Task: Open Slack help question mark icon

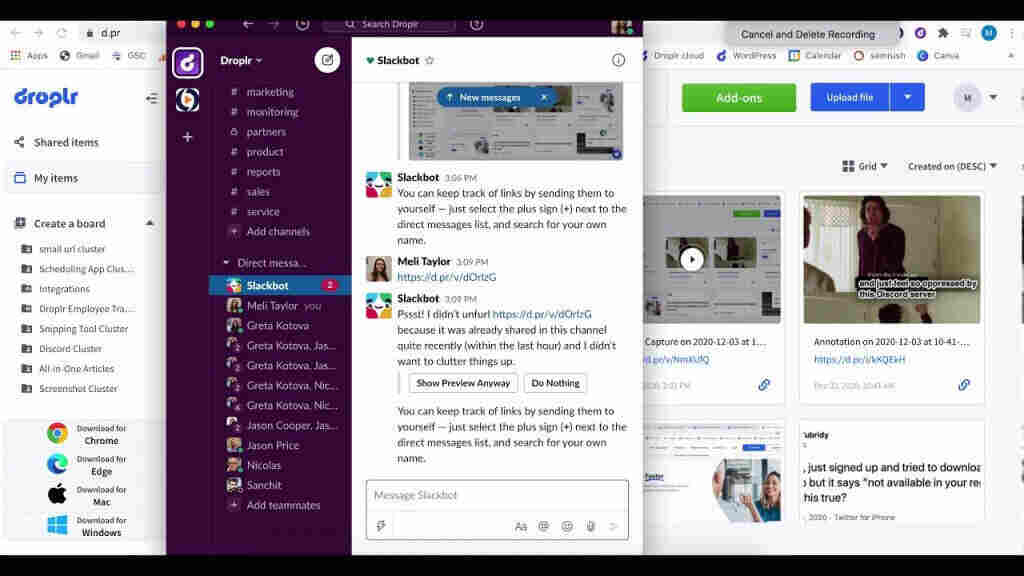Action: pos(477,24)
